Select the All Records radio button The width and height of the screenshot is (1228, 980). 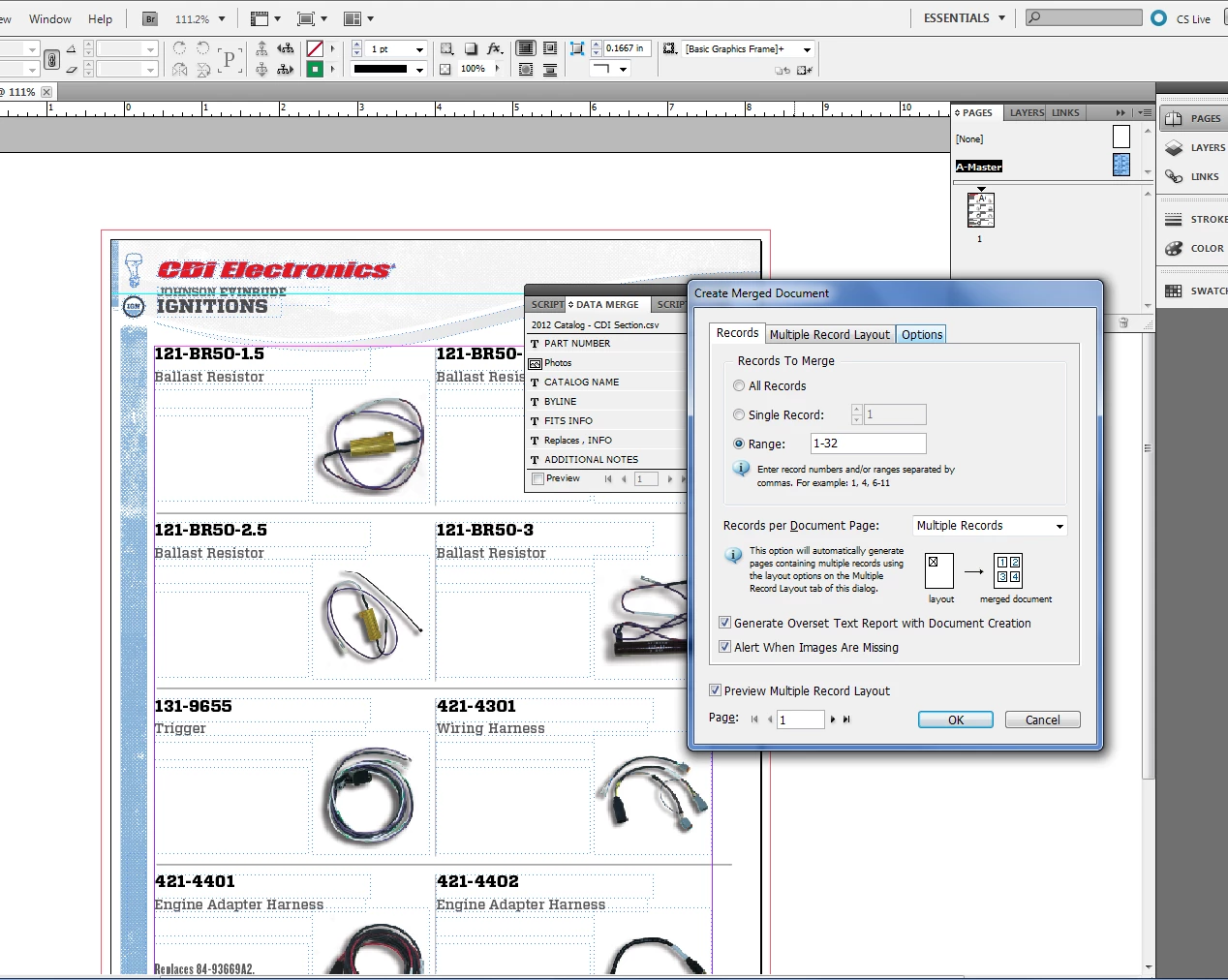coord(739,385)
